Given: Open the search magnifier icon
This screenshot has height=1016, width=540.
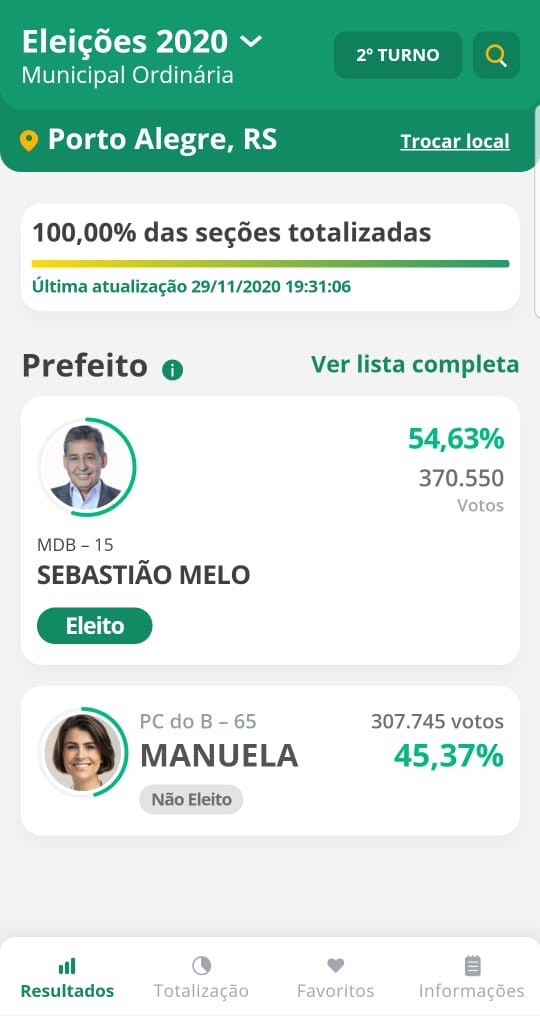Looking at the screenshot, I should point(496,56).
